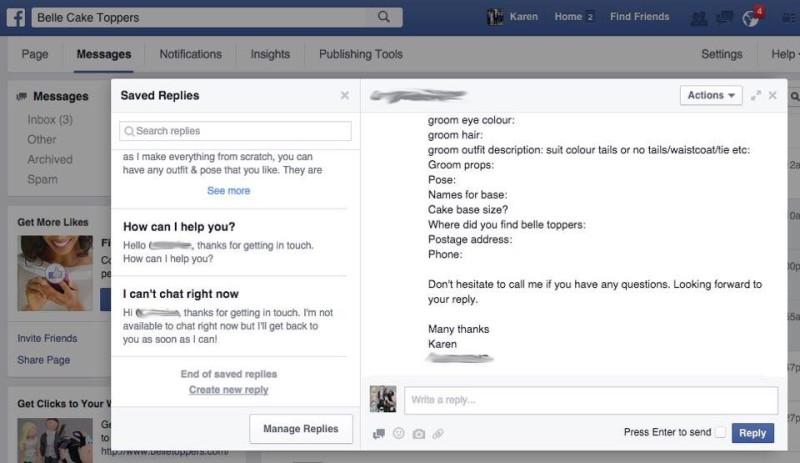Open the Notifications tab
800x463 pixels.
coord(191,54)
